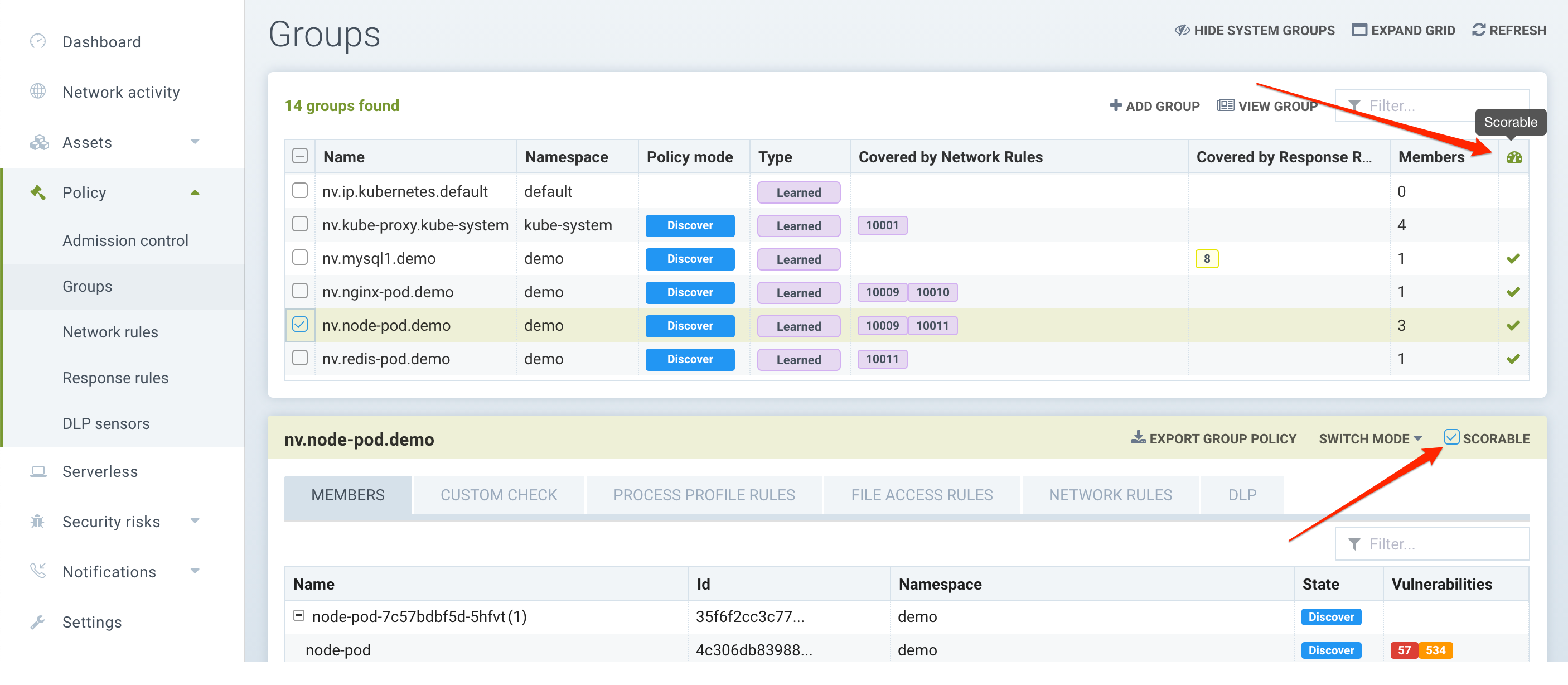Click the Expand Grid icon
Image resolution: width=1568 pixels, height=685 pixels.
click(x=1358, y=30)
